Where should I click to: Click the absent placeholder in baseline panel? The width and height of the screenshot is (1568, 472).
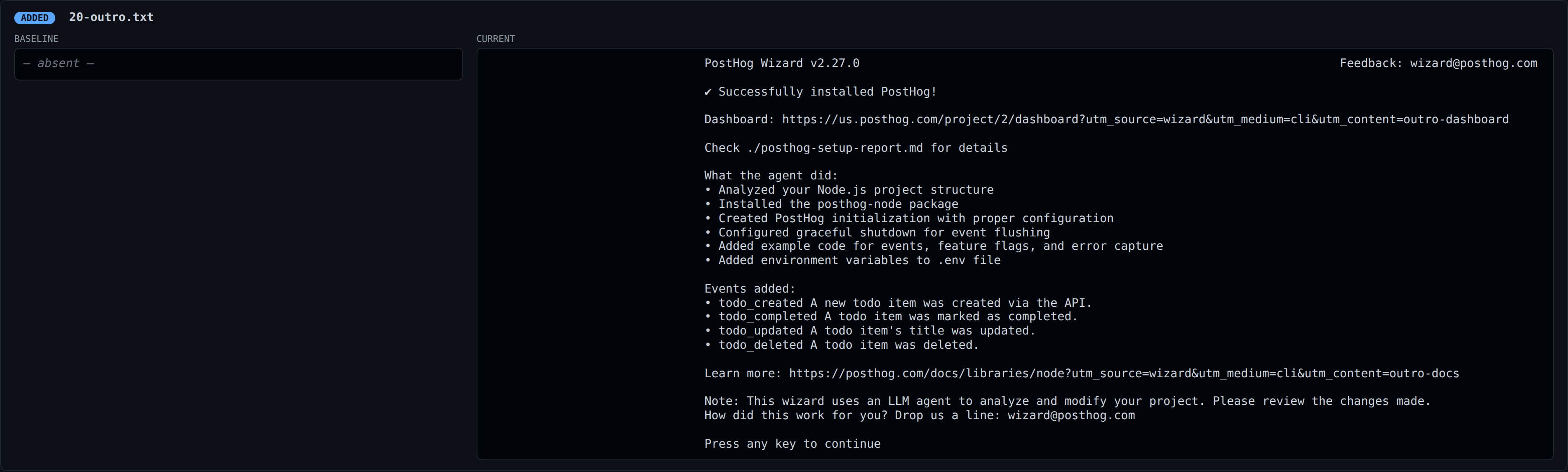click(59, 63)
